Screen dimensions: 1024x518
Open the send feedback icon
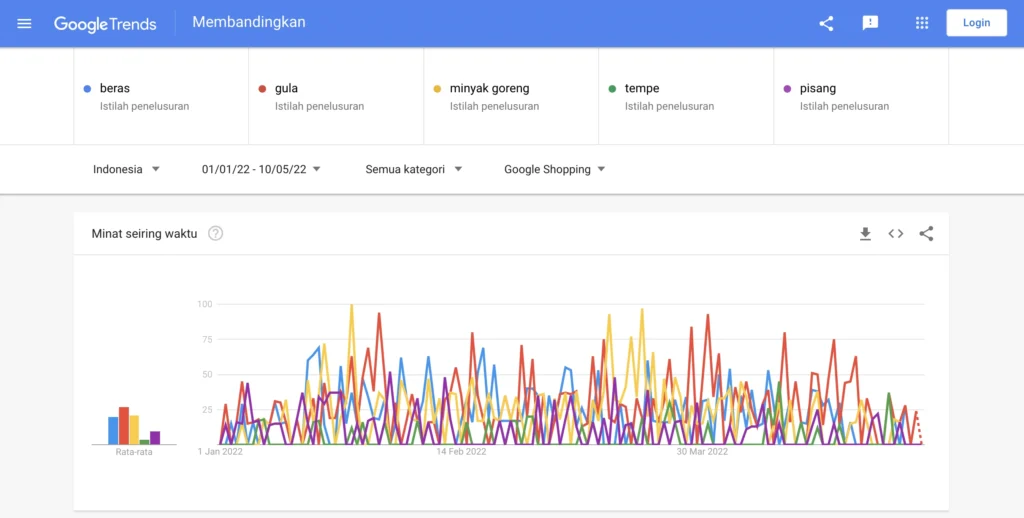[x=870, y=24]
